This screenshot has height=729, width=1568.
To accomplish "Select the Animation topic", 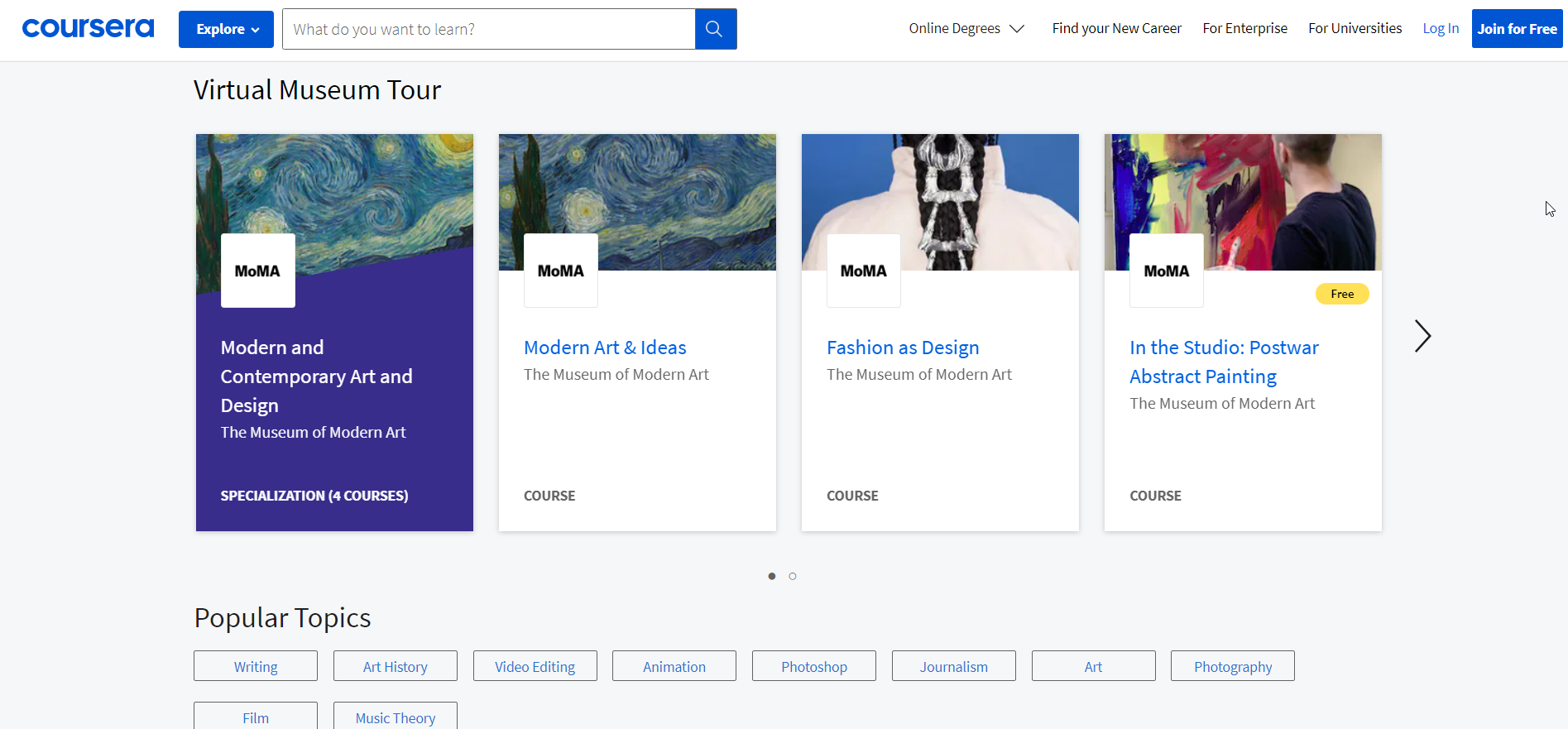I will click(674, 666).
